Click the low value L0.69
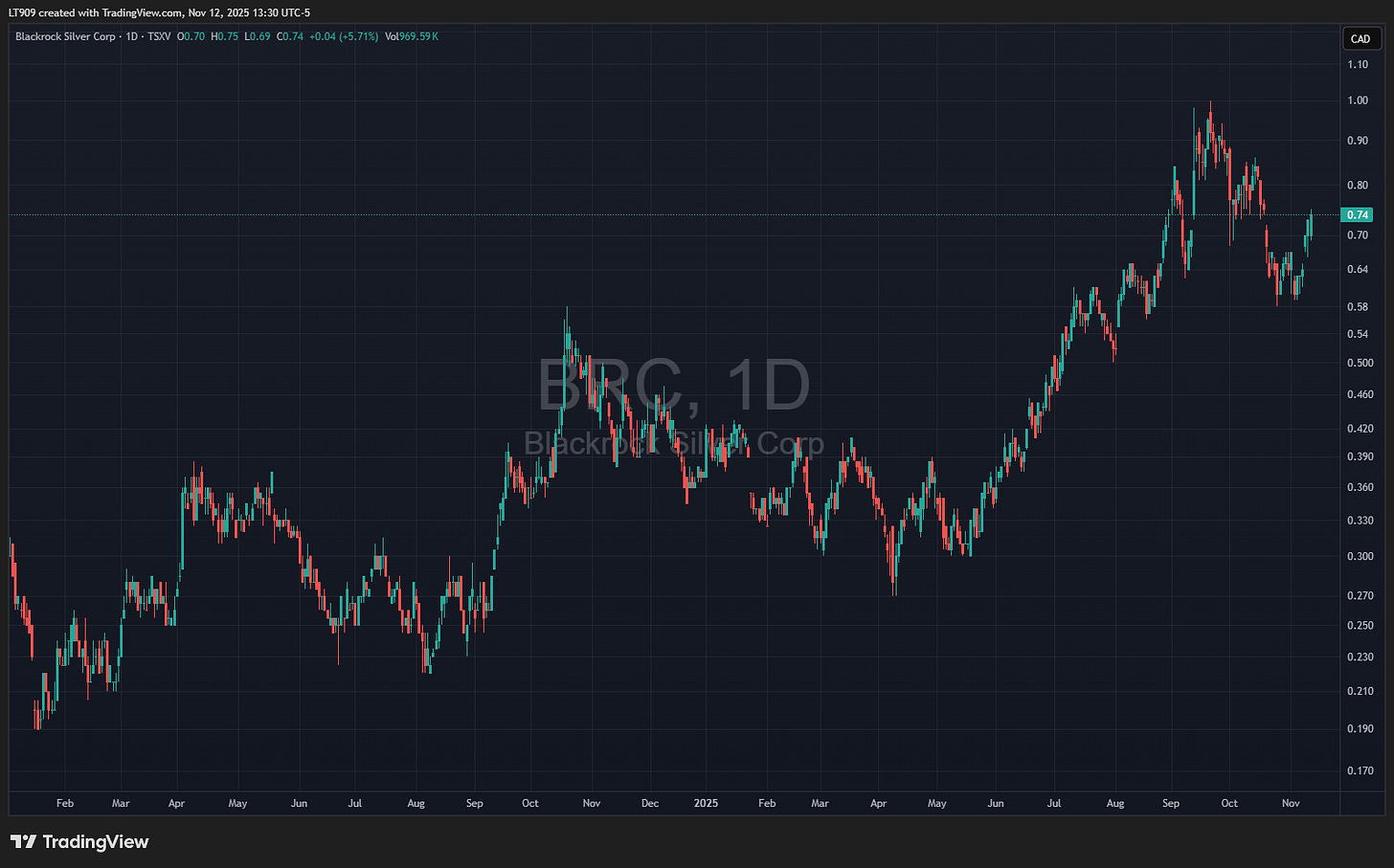The width and height of the screenshot is (1394, 868). tap(257, 36)
